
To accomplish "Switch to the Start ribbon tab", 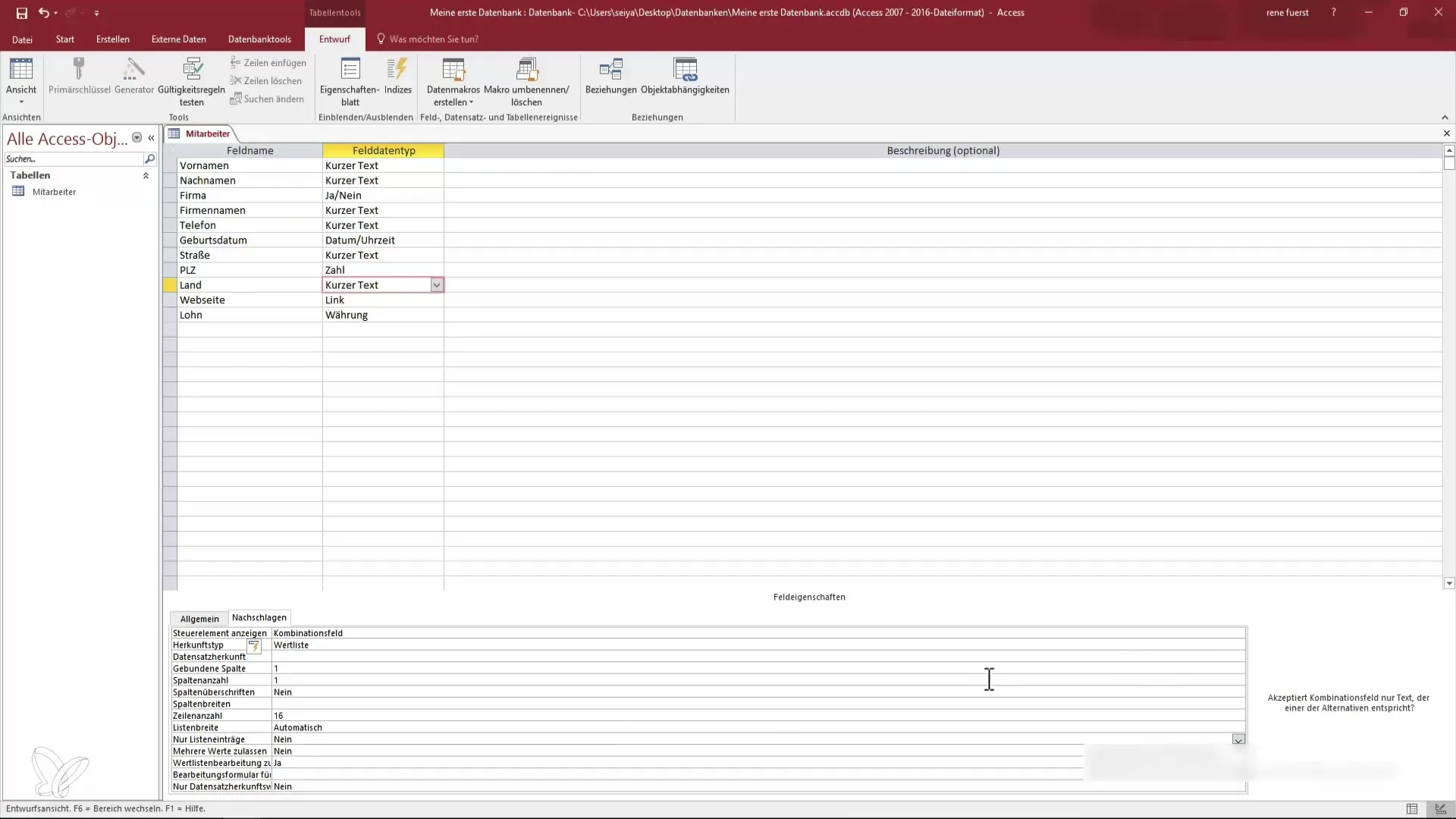I will point(65,39).
